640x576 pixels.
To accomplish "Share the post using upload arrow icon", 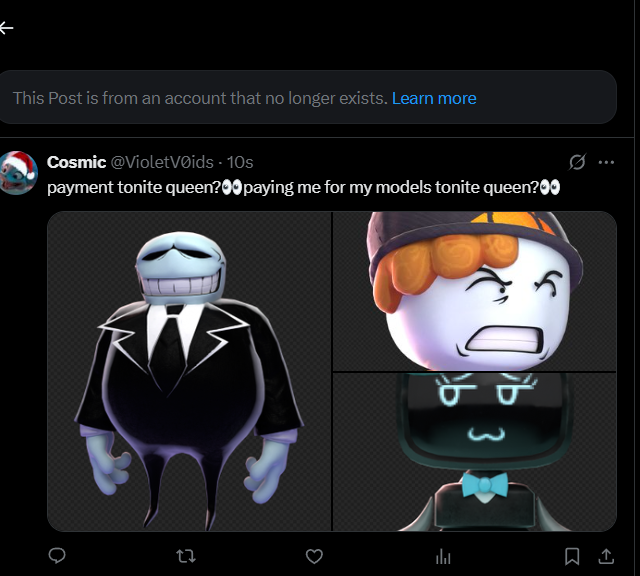I will 607,556.
